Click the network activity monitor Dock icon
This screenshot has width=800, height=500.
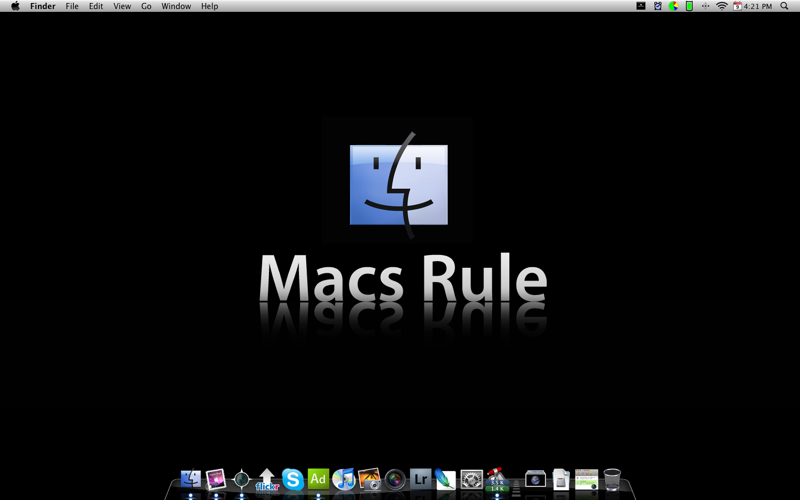(496, 480)
